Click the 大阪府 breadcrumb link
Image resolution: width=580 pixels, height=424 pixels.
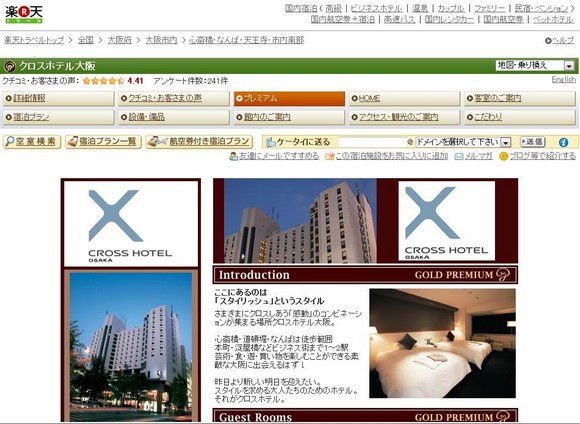[x=119, y=40]
